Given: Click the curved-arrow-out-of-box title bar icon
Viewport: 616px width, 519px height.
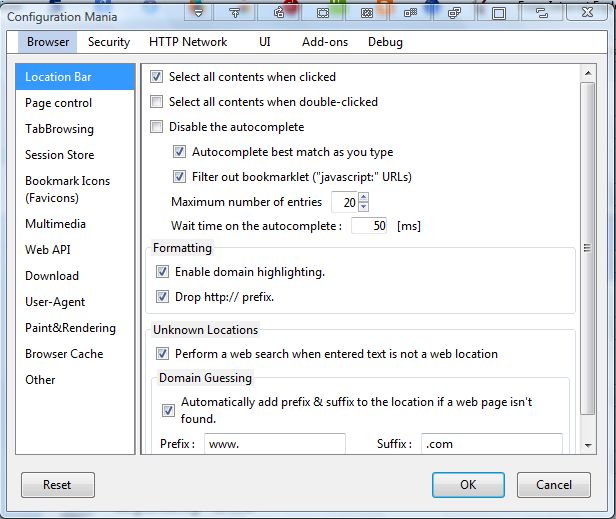Looking at the screenshot, I should tap(279, 13).
